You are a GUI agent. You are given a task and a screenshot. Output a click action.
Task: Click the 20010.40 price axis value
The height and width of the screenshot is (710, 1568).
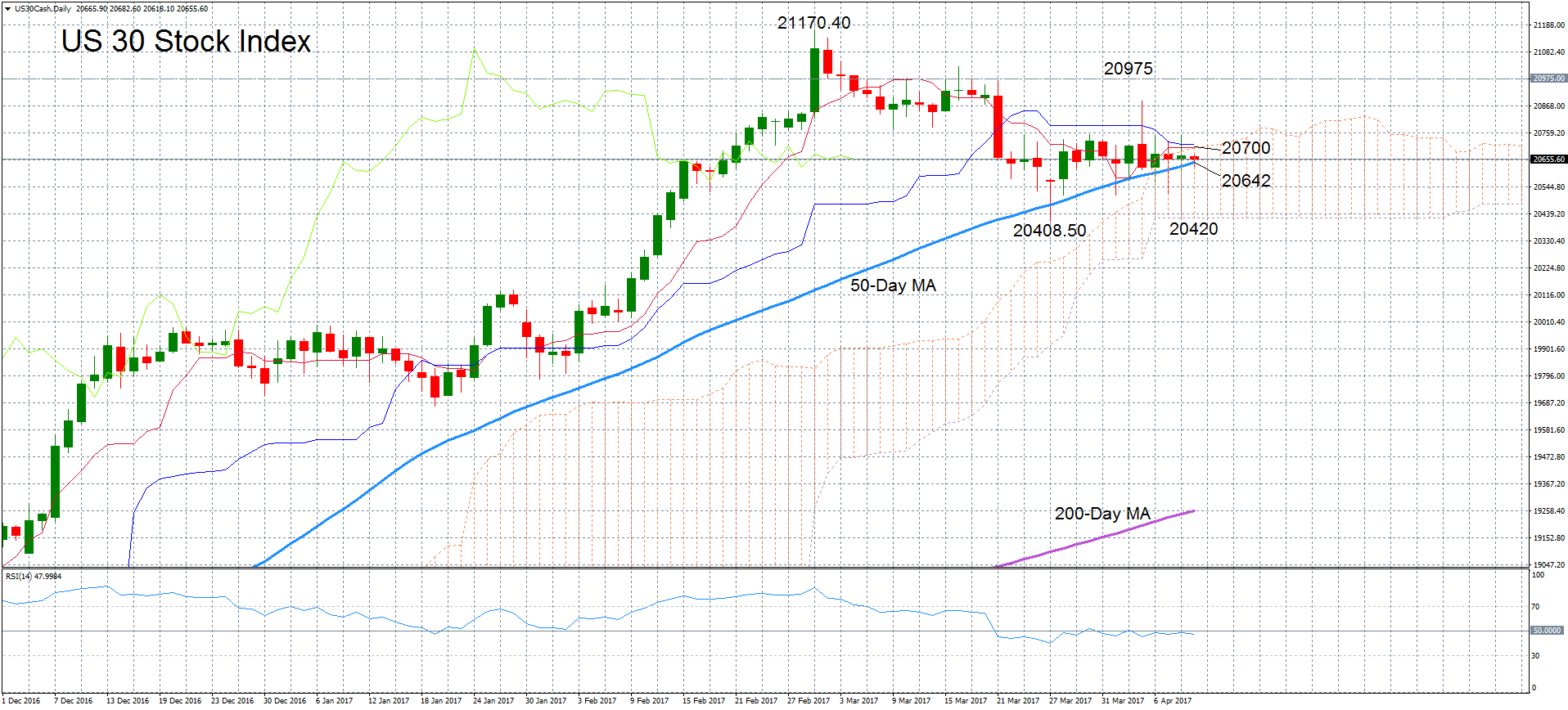[1548, 322]
